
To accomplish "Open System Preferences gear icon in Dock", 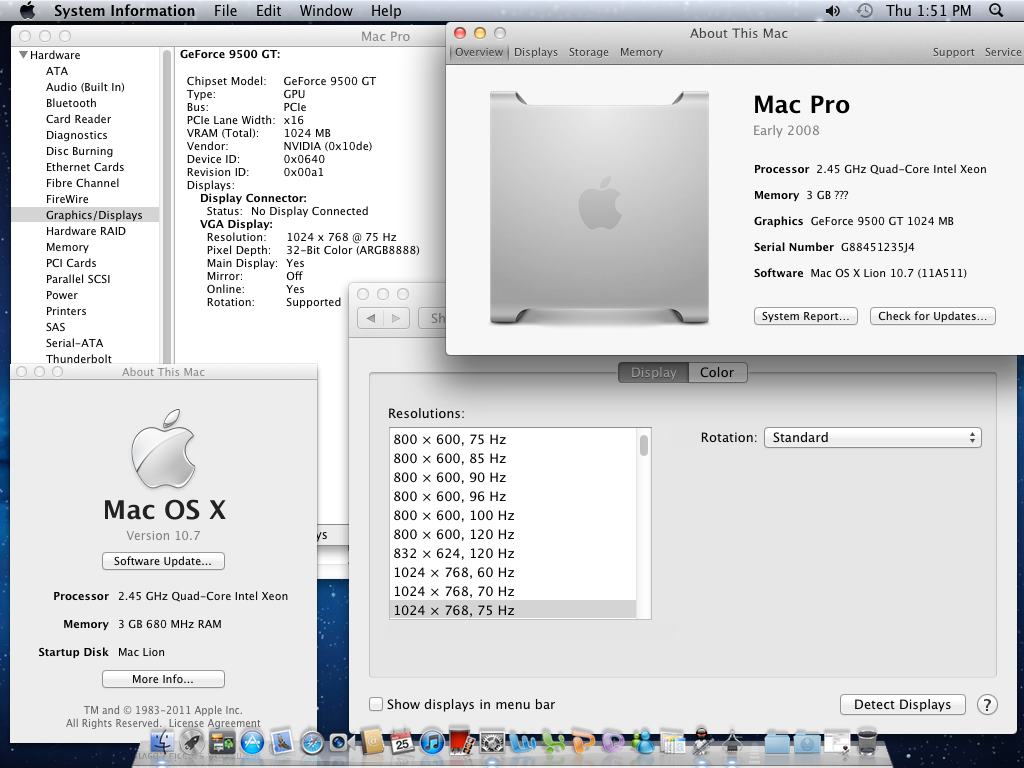I will point(492,743).
